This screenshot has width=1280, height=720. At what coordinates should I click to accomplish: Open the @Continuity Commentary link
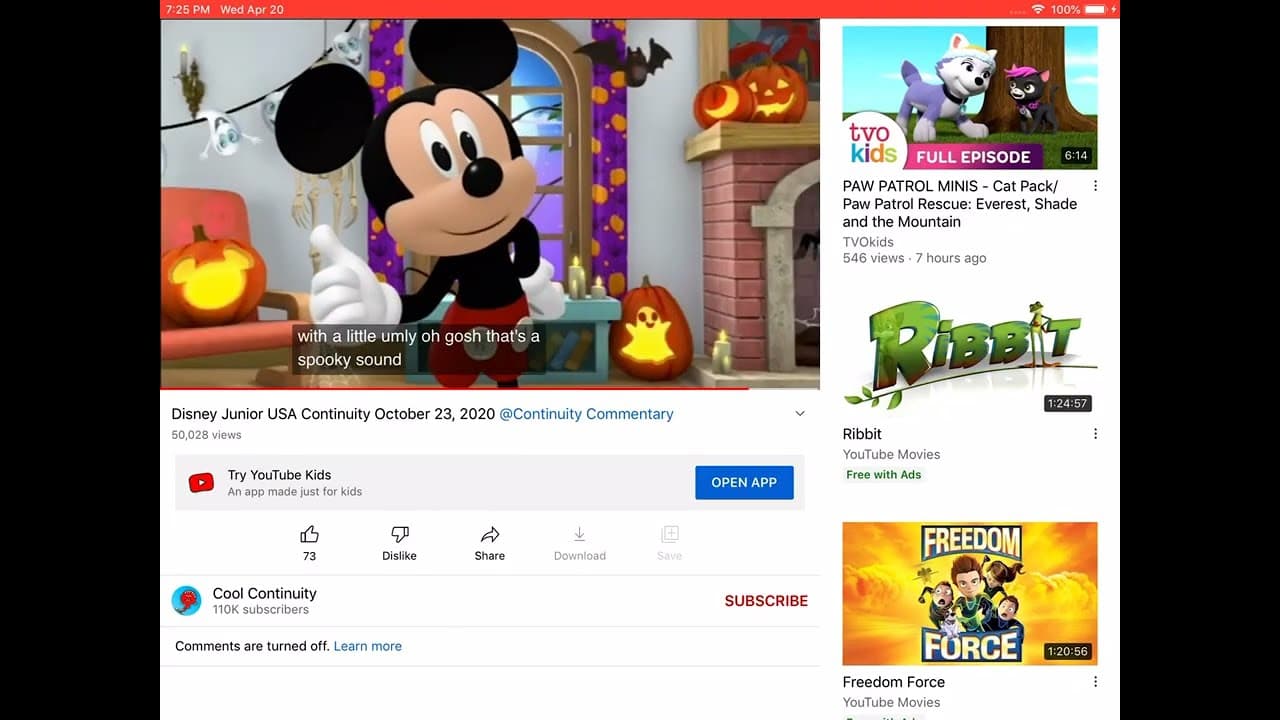pos(586,414)
